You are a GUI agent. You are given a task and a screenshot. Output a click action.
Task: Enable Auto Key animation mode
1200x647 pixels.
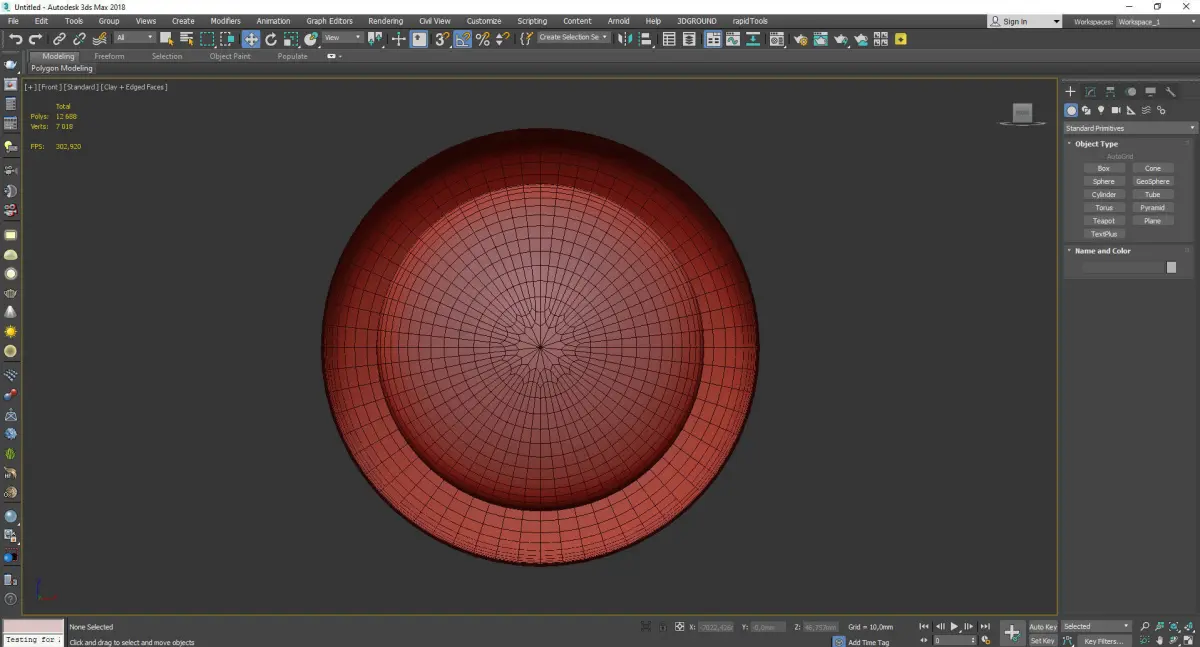[x=1042, y=626]
